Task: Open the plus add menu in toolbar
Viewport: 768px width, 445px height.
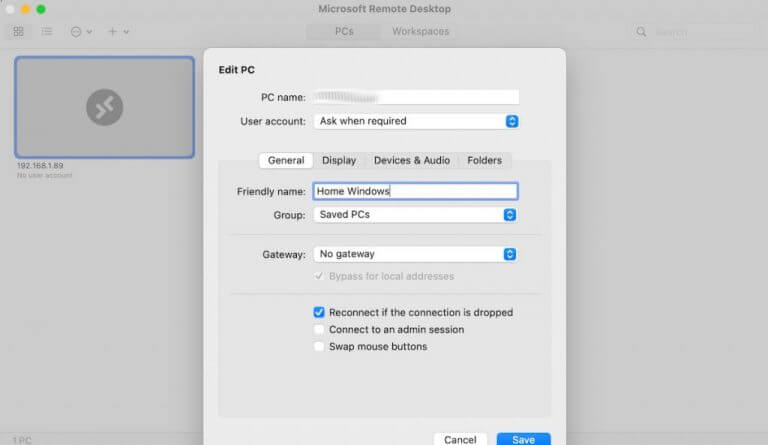Action: tap(118, 32)
